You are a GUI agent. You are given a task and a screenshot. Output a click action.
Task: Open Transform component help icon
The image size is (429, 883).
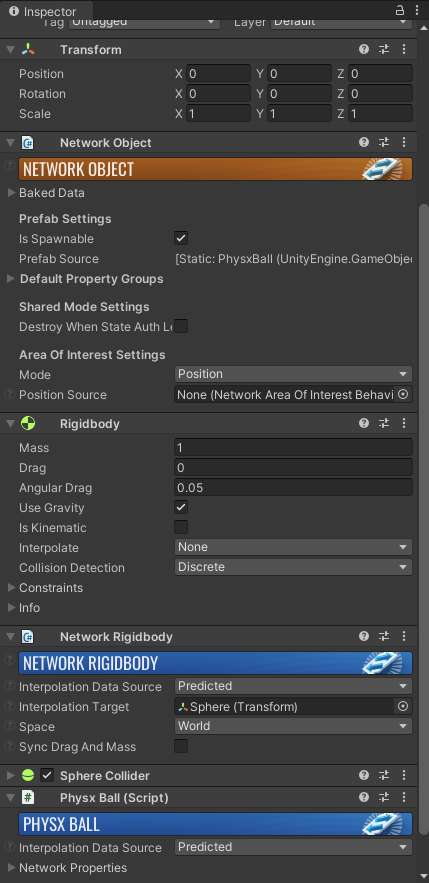364,50
